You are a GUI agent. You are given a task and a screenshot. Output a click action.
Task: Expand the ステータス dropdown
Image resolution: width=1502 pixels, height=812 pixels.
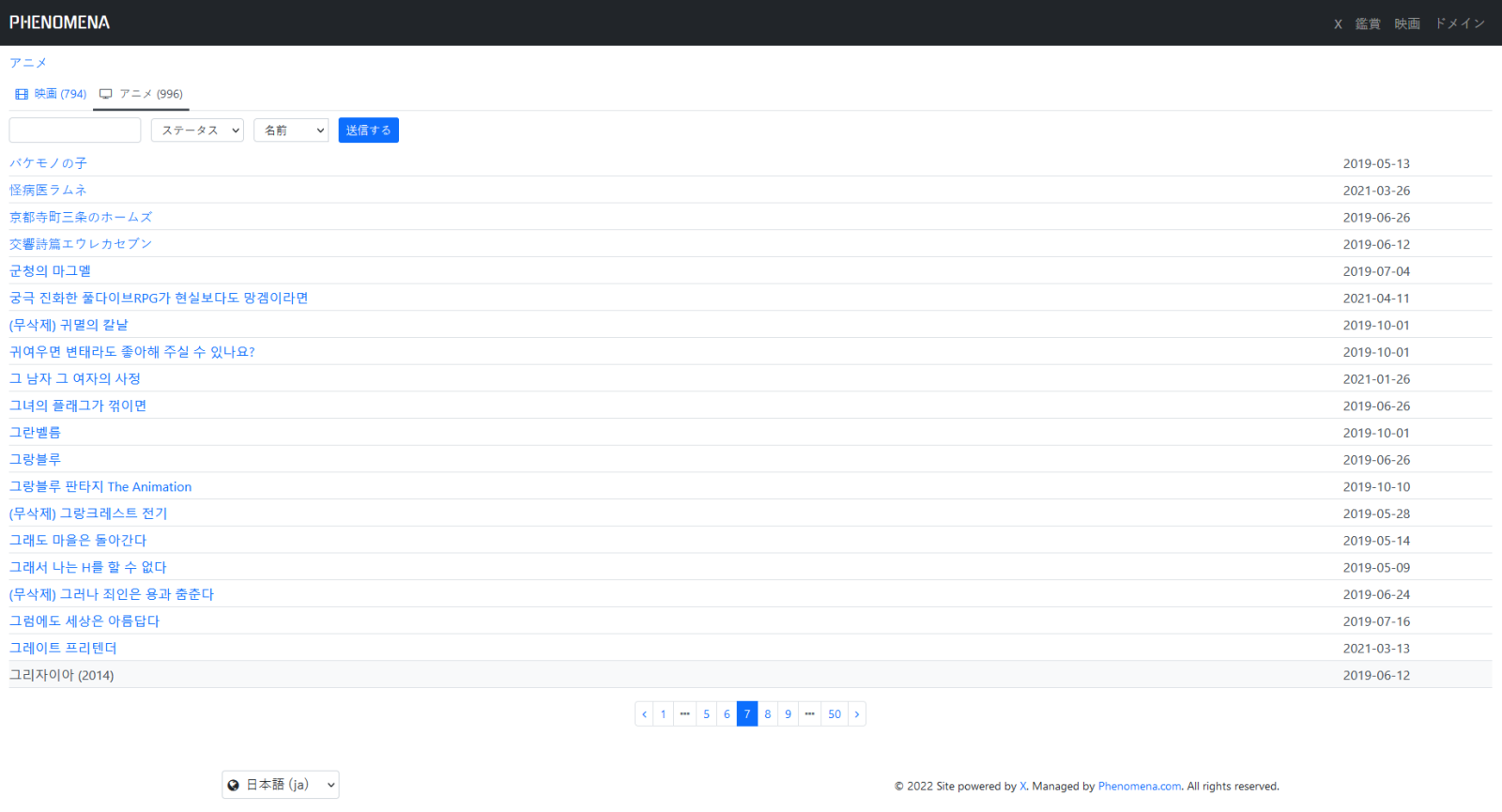coord(197,130)
